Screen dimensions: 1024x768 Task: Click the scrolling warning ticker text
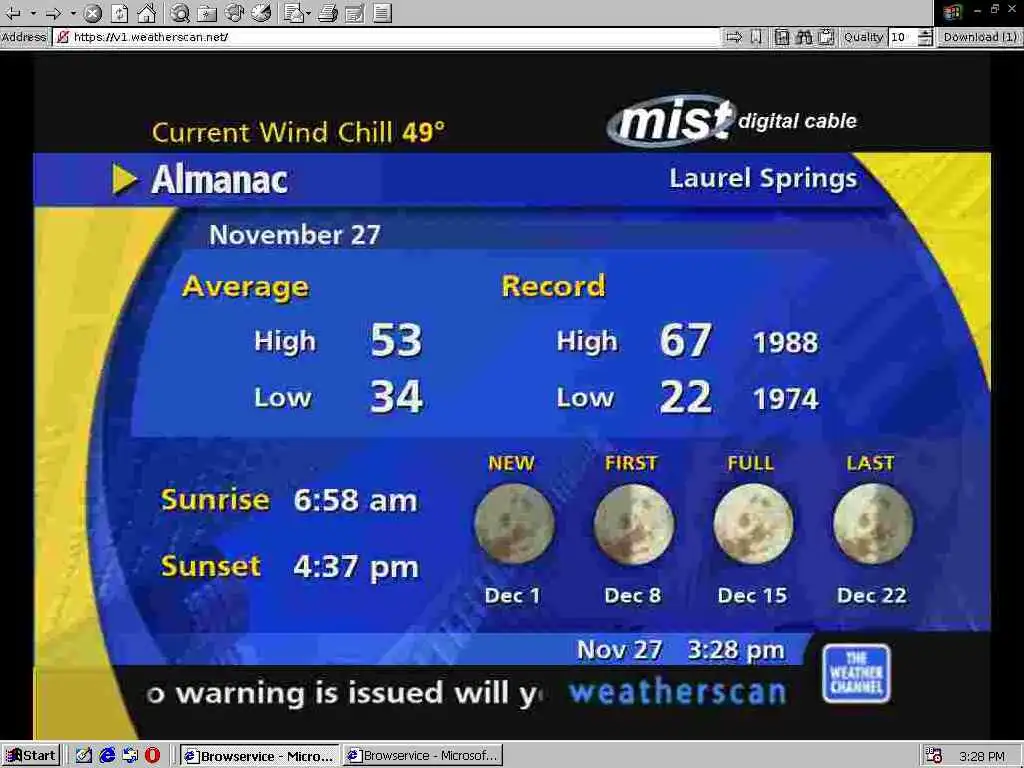(x=344, y=693)
